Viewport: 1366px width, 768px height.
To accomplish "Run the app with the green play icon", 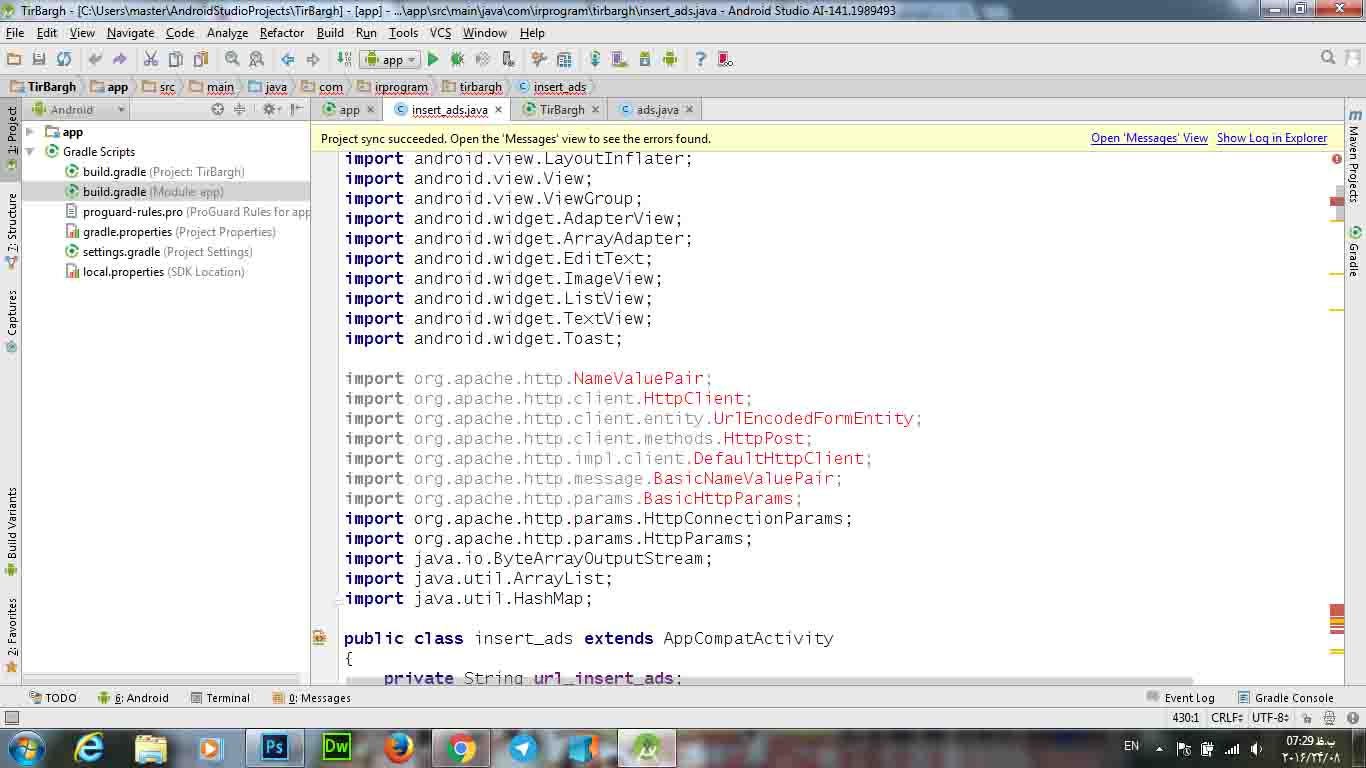I will coord(433,60).
